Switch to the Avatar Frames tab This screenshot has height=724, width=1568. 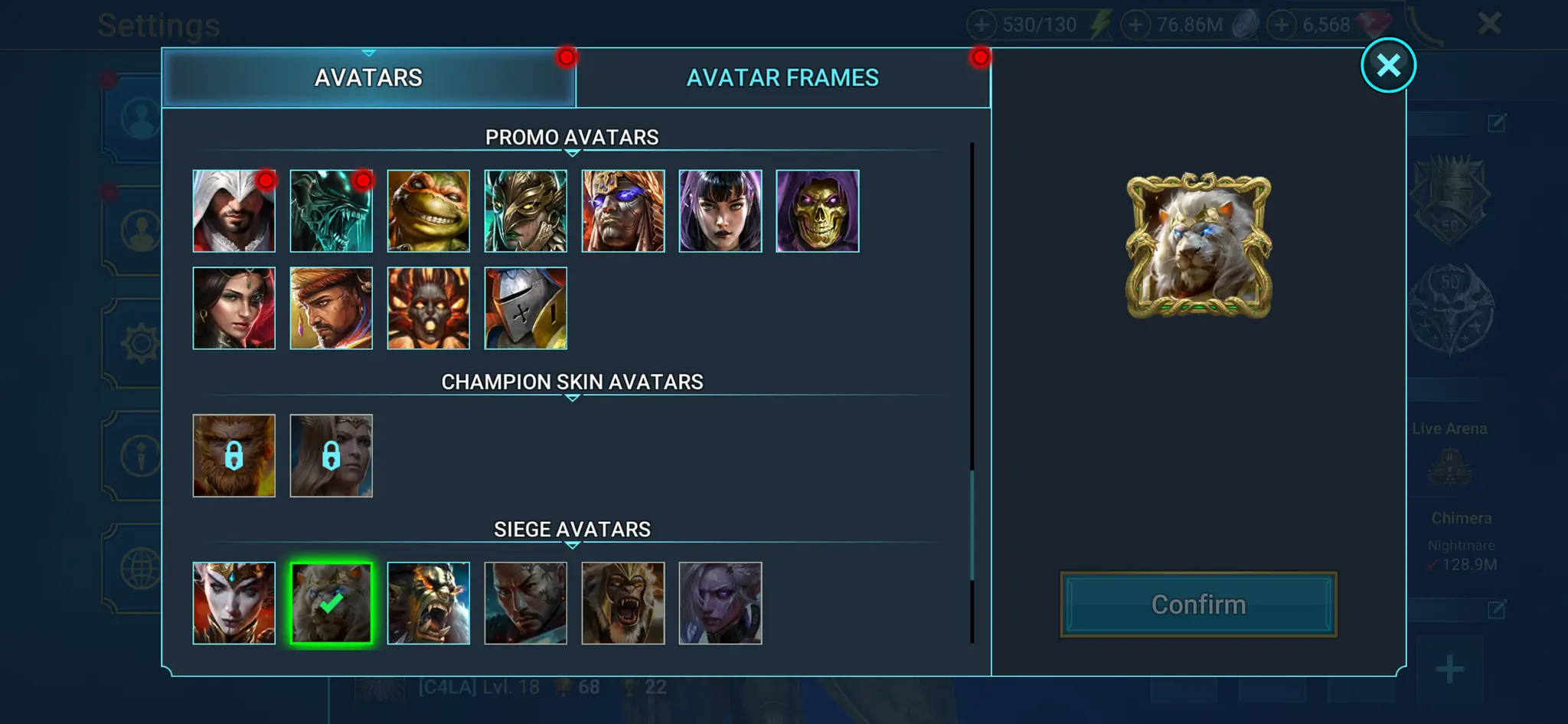point(782,77)
